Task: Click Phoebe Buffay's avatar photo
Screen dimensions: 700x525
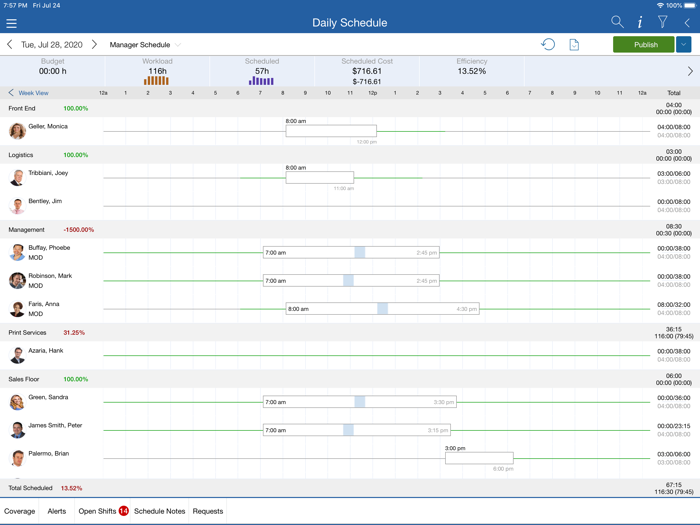Action: [x=17, y=253]
